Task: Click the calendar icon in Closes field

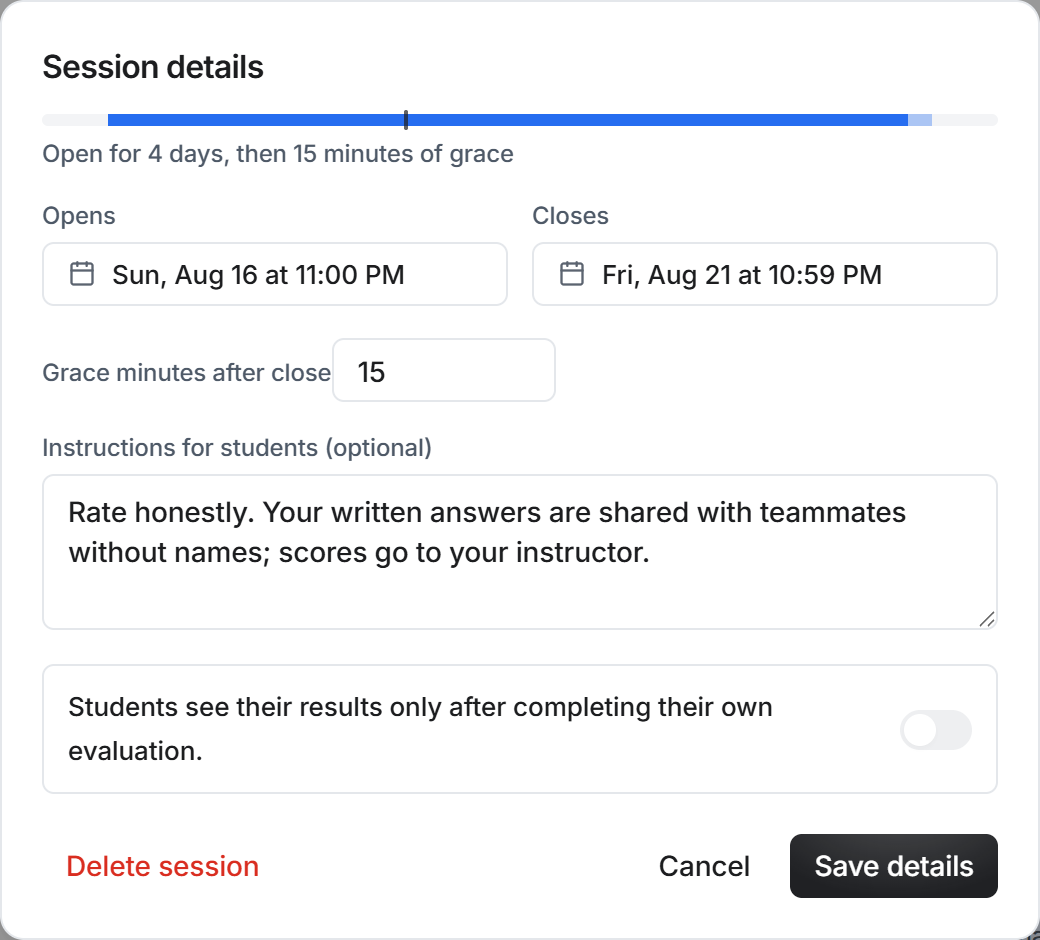Action: tap(572, 274)
